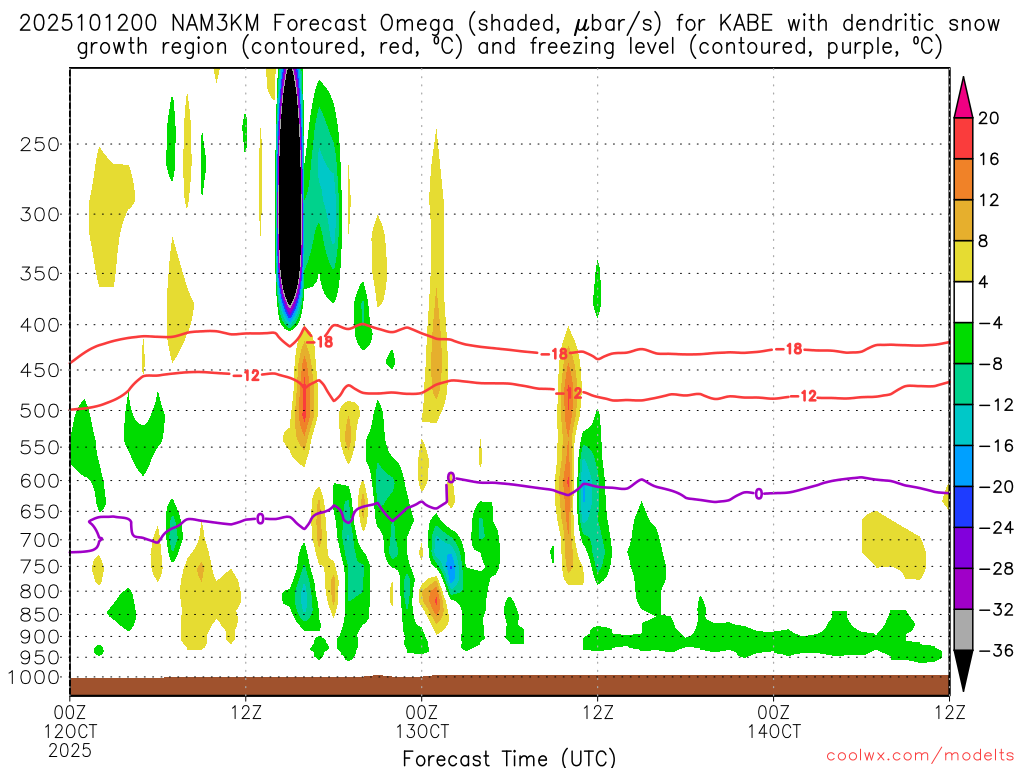
Task: Click the colorbar value label 4
Action: 984,282
